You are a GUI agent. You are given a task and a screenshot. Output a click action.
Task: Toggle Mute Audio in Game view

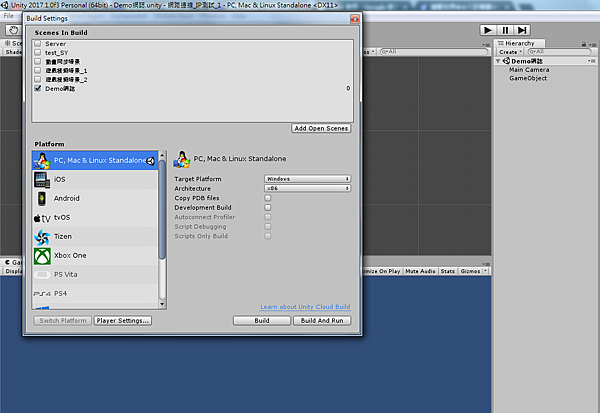(x=420, y=271)
